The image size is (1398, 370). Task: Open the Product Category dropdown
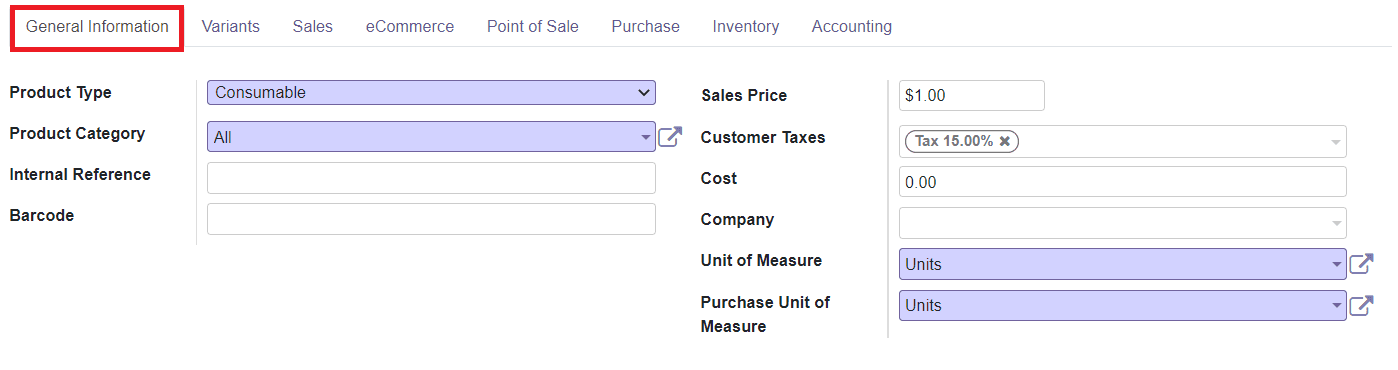[x=431, y=137]
